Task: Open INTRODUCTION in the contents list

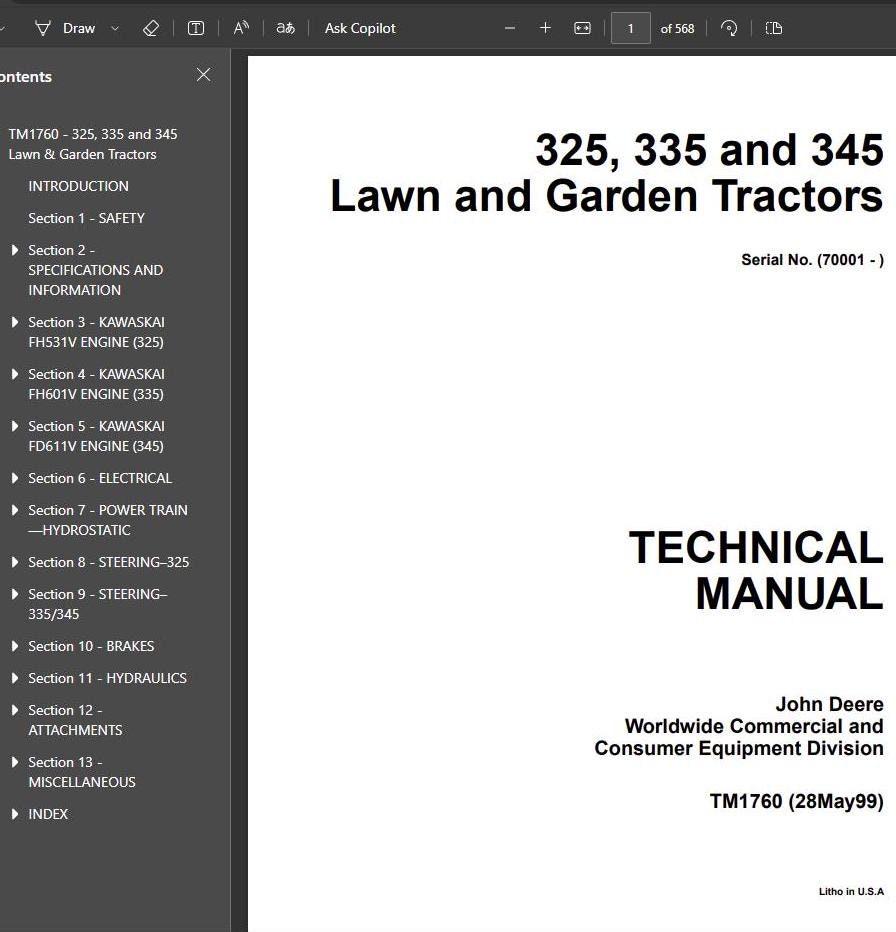Action: click(78, 186)
